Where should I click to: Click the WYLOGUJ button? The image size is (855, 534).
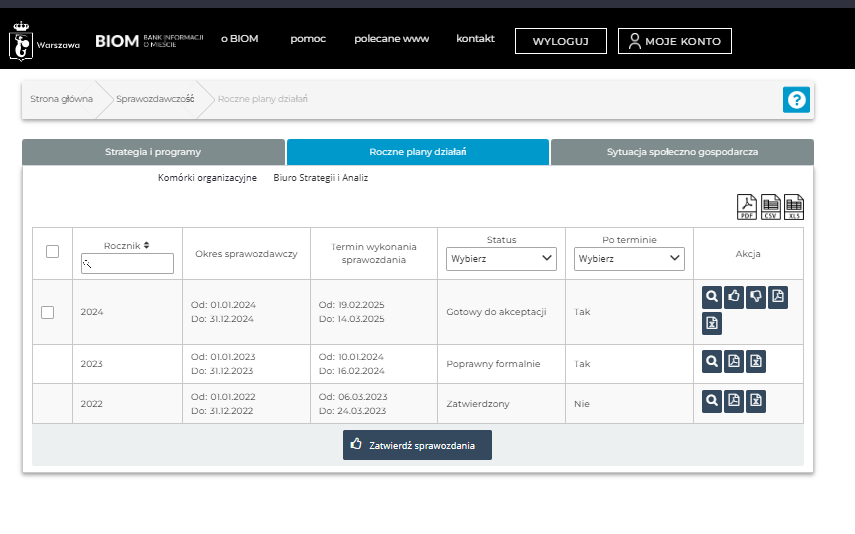point(560,41)
